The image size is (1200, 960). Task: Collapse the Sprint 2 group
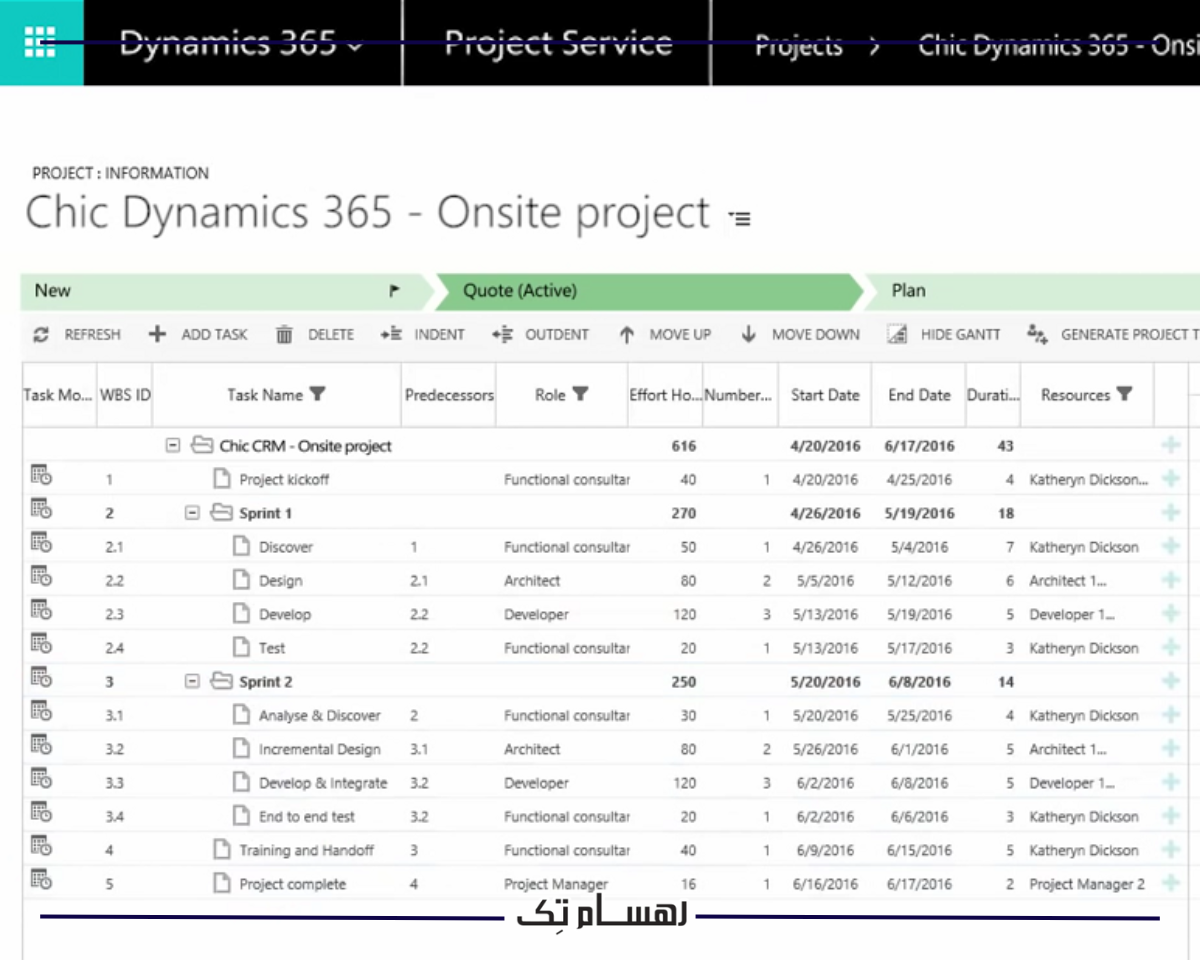tap(192, 682)
